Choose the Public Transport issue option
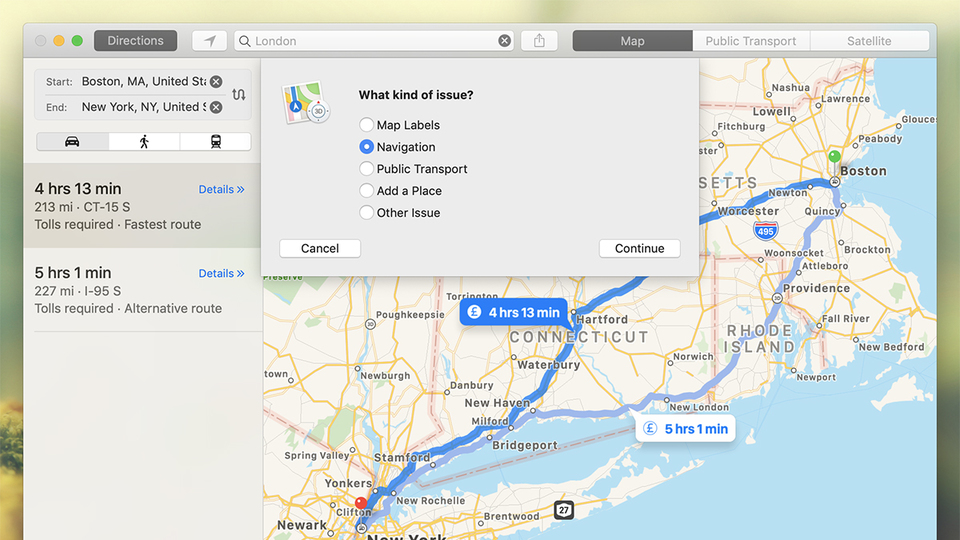The image size is (960, 540). pyautogui.click(x=366, y=169)
